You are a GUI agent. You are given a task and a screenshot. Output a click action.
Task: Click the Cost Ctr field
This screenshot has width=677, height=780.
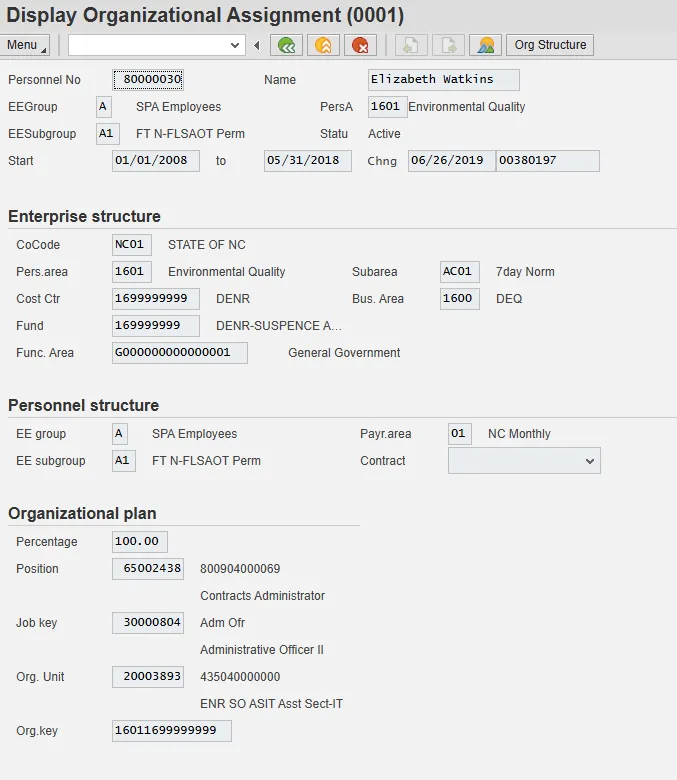155,299
